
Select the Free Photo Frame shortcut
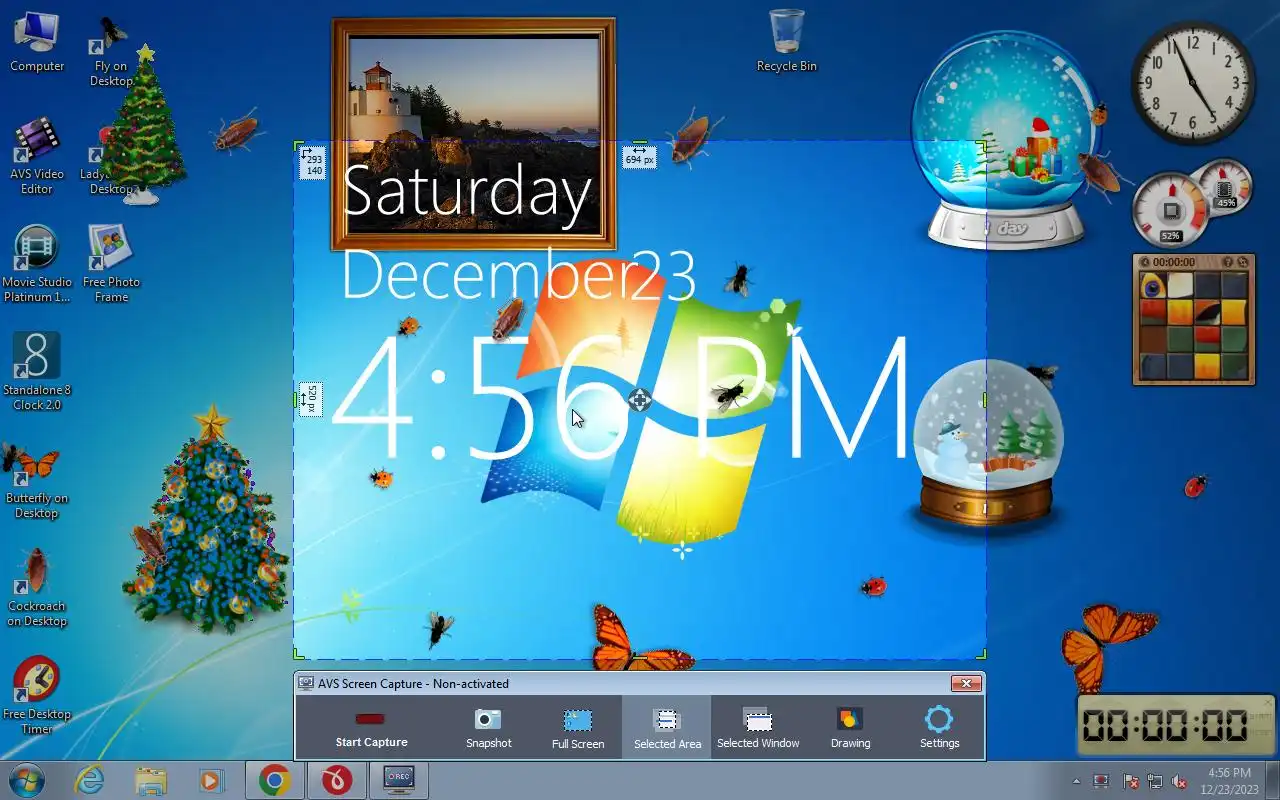pos(111,264)
